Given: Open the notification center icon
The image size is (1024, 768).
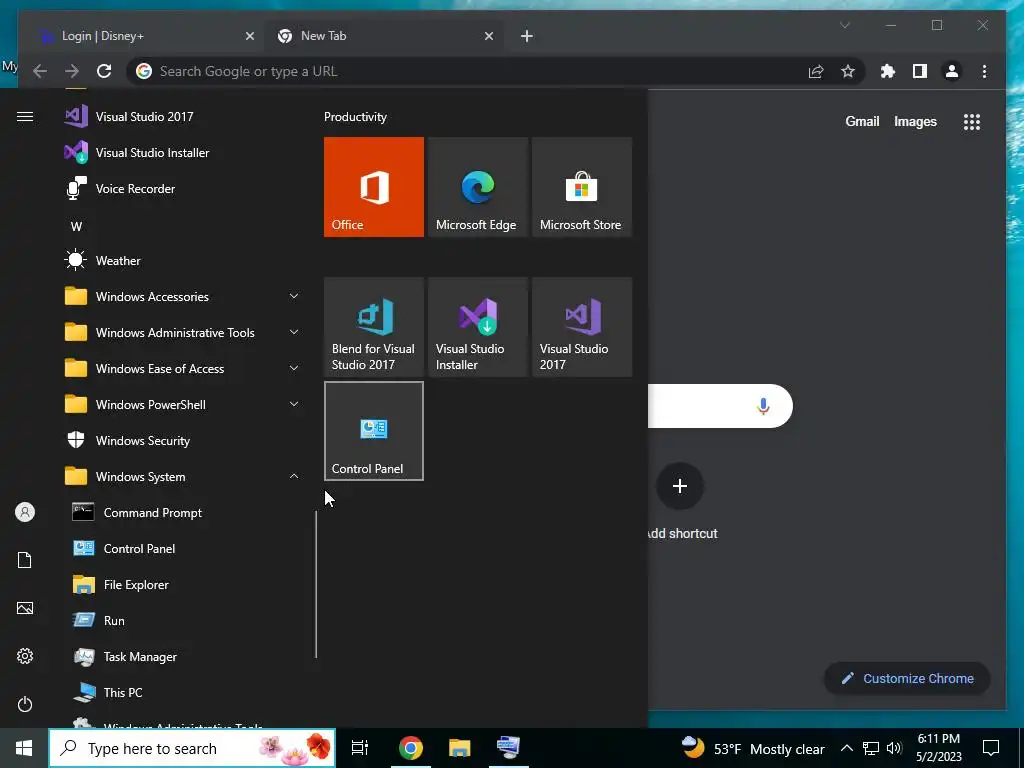Looking at the screenshot, I should coord(991,748).
